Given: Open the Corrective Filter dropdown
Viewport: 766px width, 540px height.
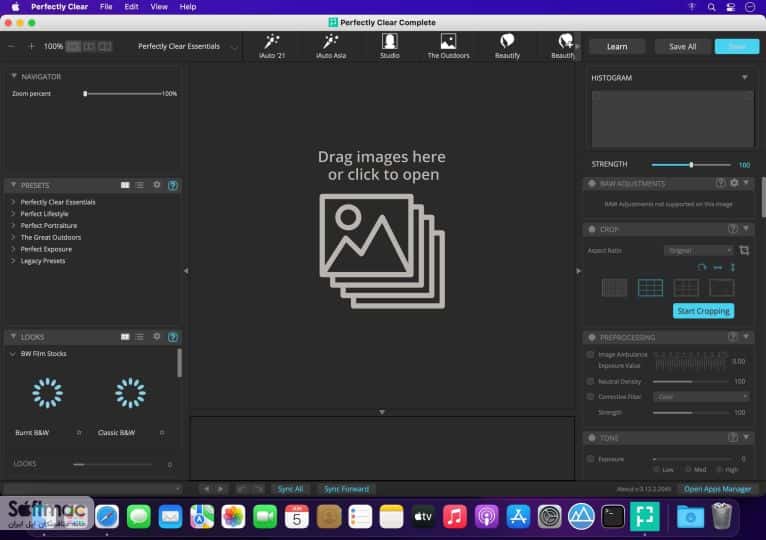Looking at the screenshot, I should click(702, 396).
